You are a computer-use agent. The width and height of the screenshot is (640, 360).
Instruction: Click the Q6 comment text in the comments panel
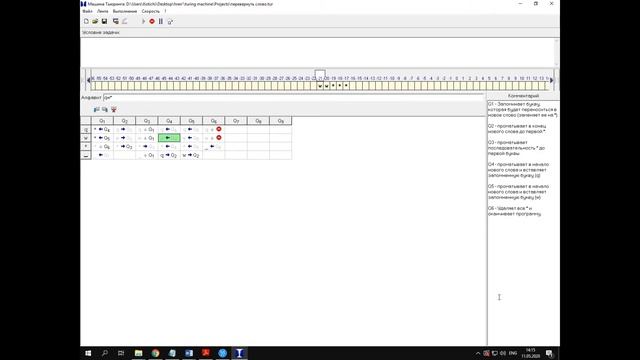[515, 211]
